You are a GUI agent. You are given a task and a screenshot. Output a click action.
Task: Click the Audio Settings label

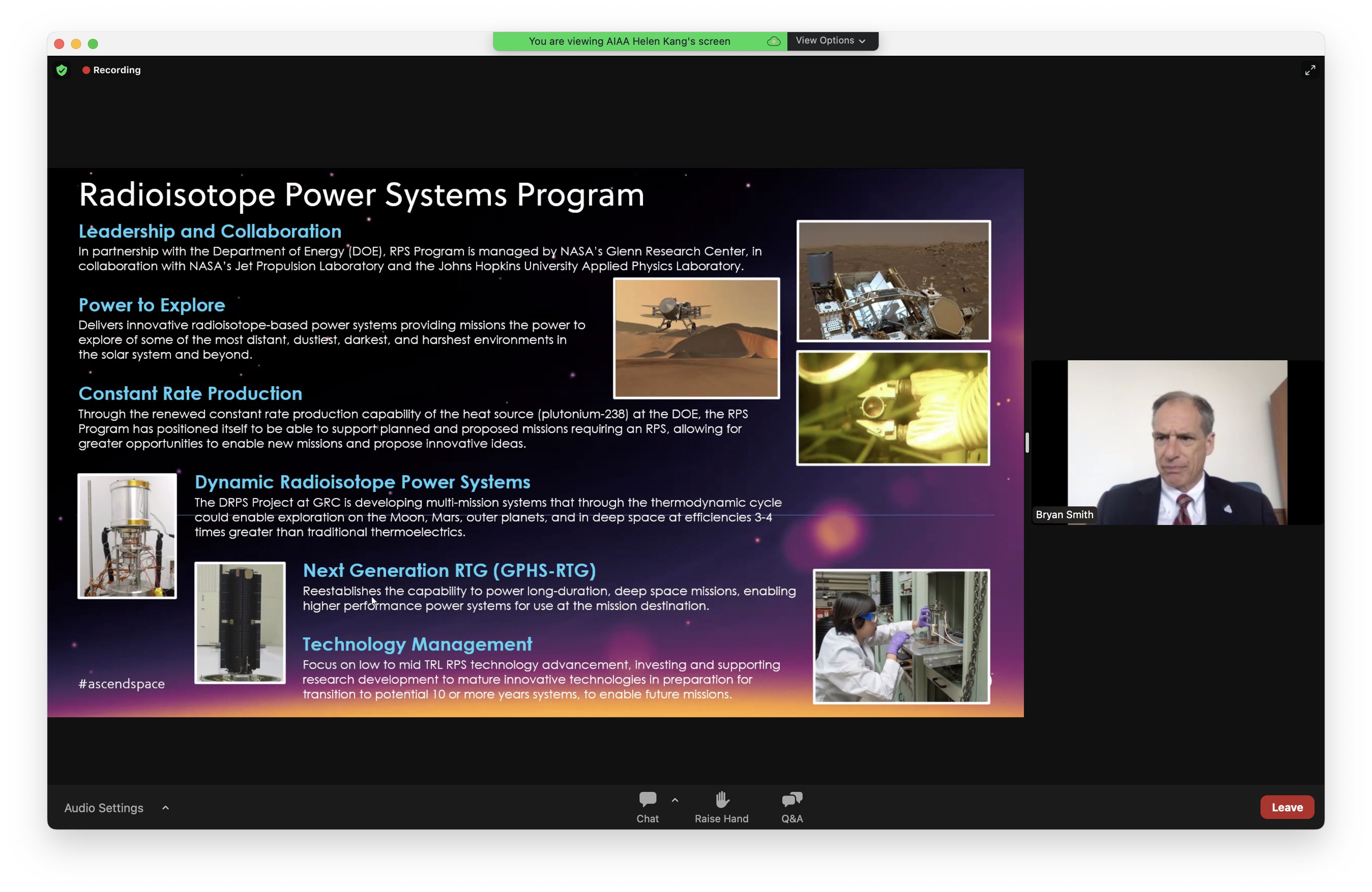[104, 808]
